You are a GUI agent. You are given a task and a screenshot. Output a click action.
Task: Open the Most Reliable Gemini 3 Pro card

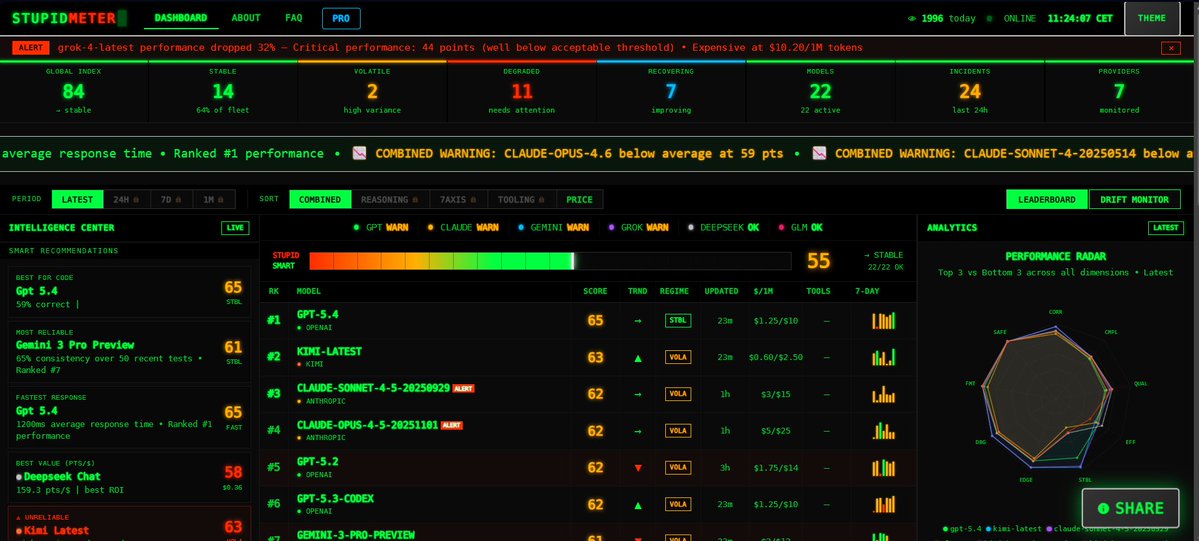(x=129, y=353)
